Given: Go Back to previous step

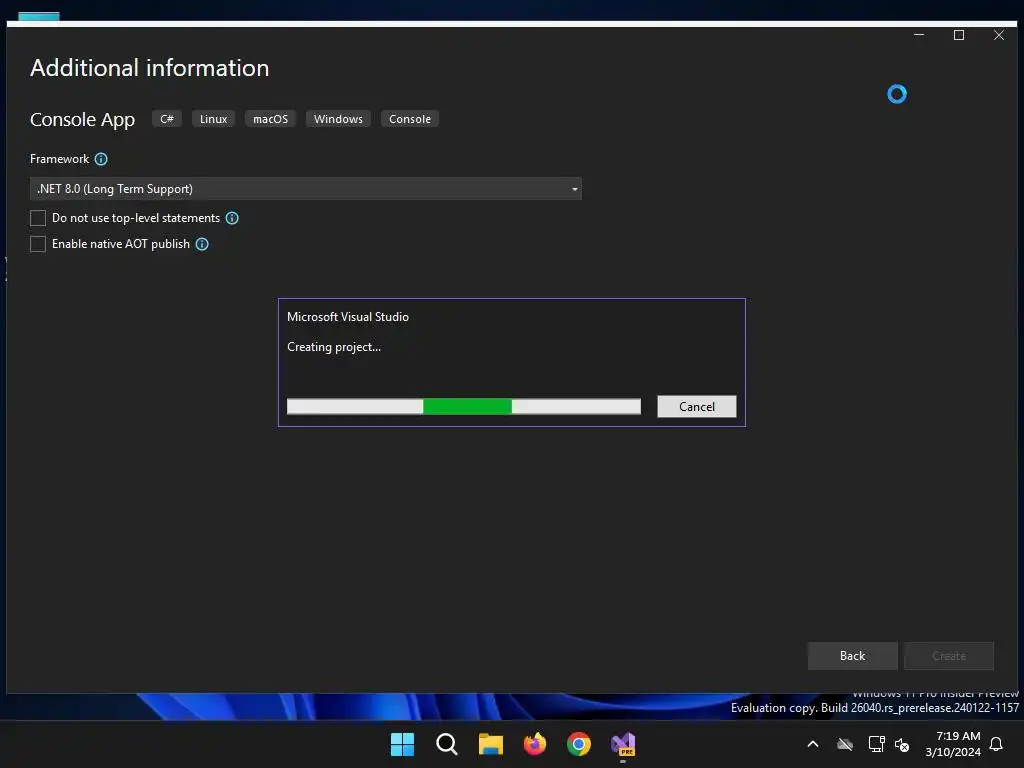Looking at the screenshot, I should click(852, 656).
